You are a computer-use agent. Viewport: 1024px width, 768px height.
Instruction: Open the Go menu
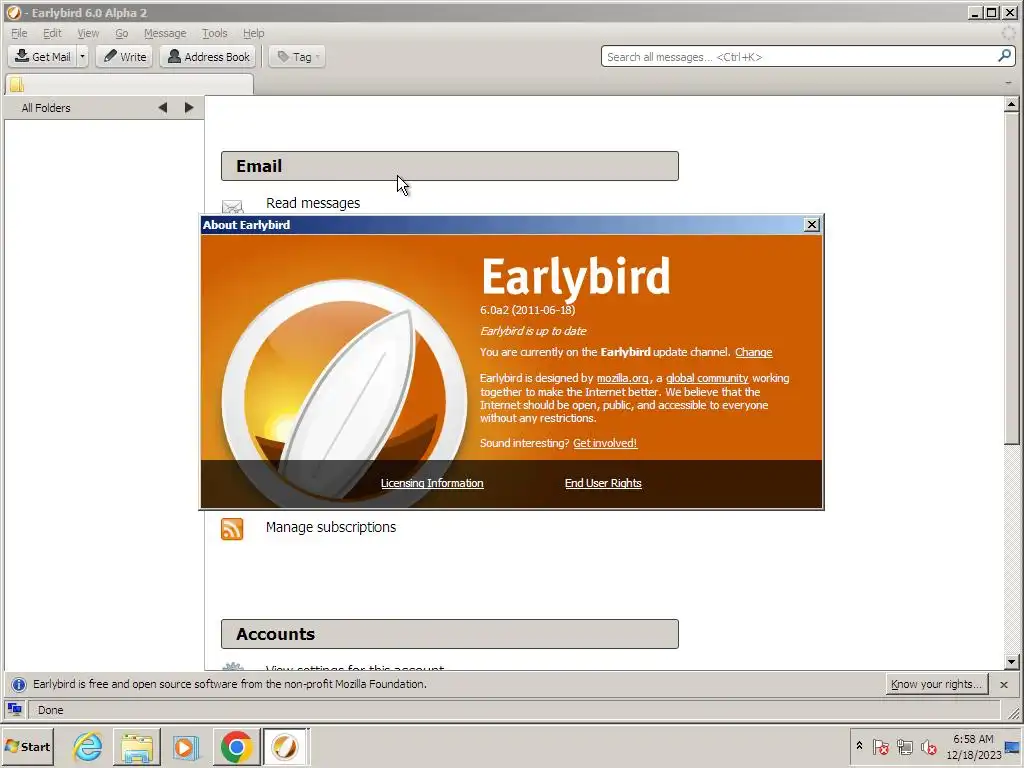pos(121,33)
